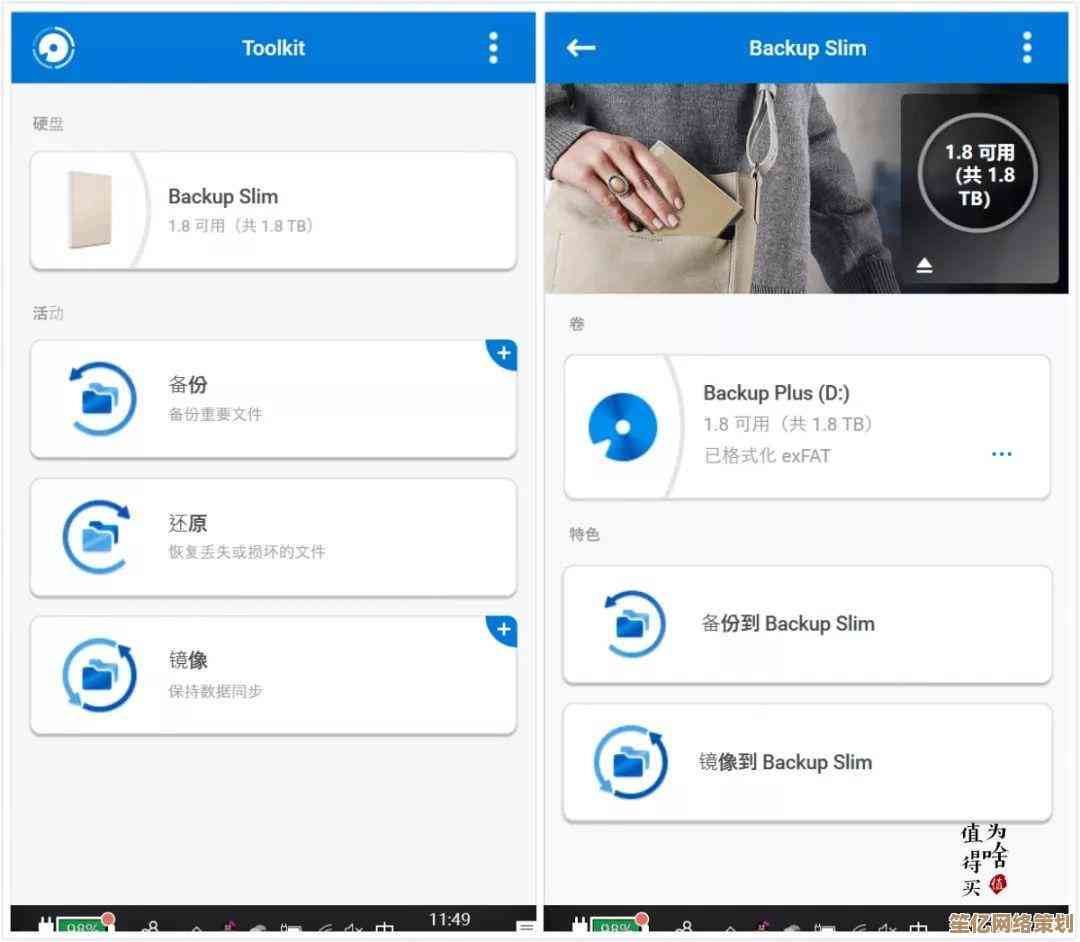Add a mirror folder with plus badge
The width and height of the screenshot is (1080, 942).
tap(503, 630)
